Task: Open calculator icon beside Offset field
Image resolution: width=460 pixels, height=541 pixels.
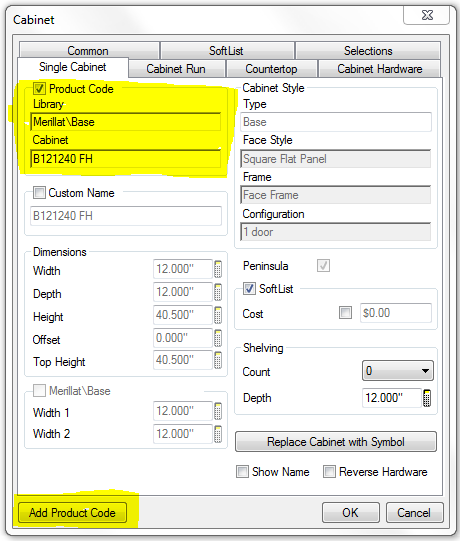Action: [x=218, y=338]
